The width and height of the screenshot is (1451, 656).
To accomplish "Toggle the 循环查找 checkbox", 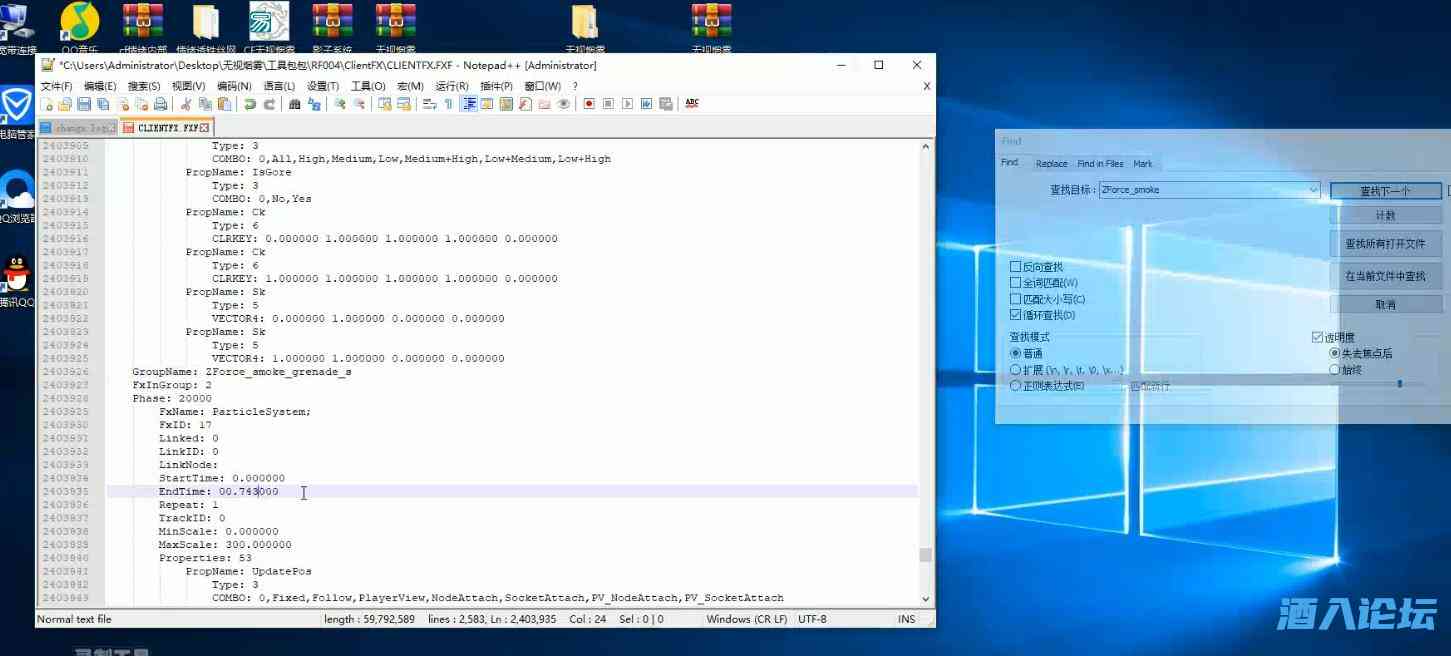I will click(1016, 315).
